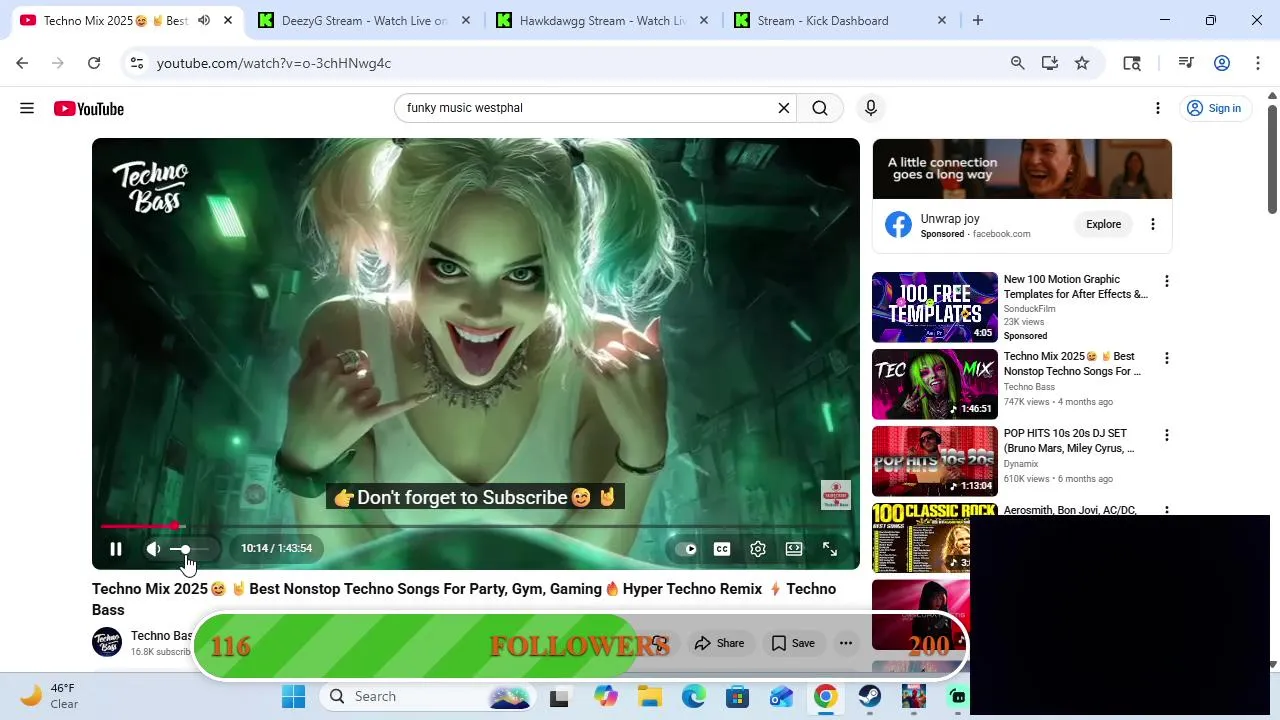This screenshot has width=1280, height=720.
Task: Bookmark this page with the star
Action: (1082, 63)
